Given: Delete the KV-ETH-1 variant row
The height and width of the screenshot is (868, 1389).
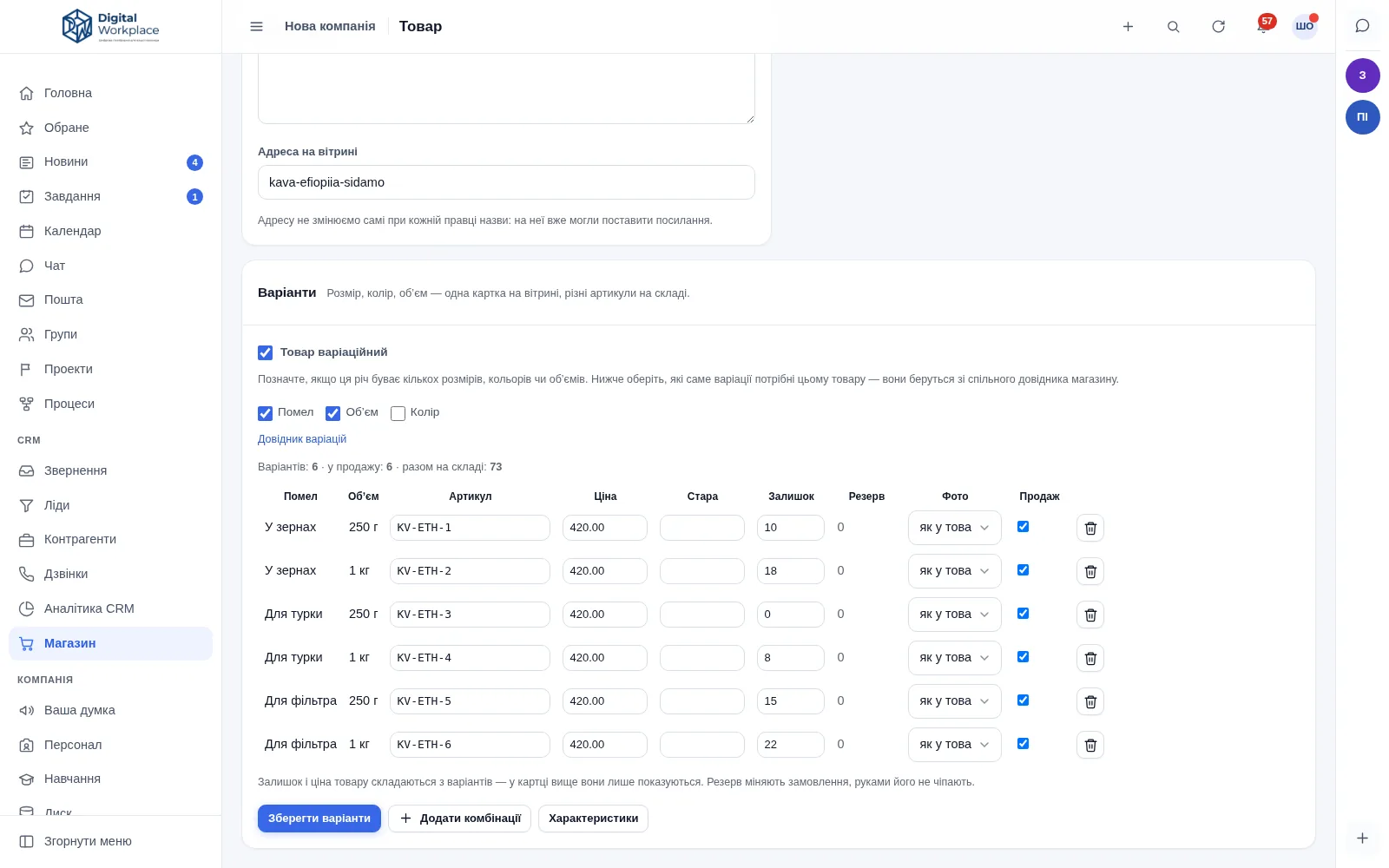Looking at the screenshot, I should 1090,528.
